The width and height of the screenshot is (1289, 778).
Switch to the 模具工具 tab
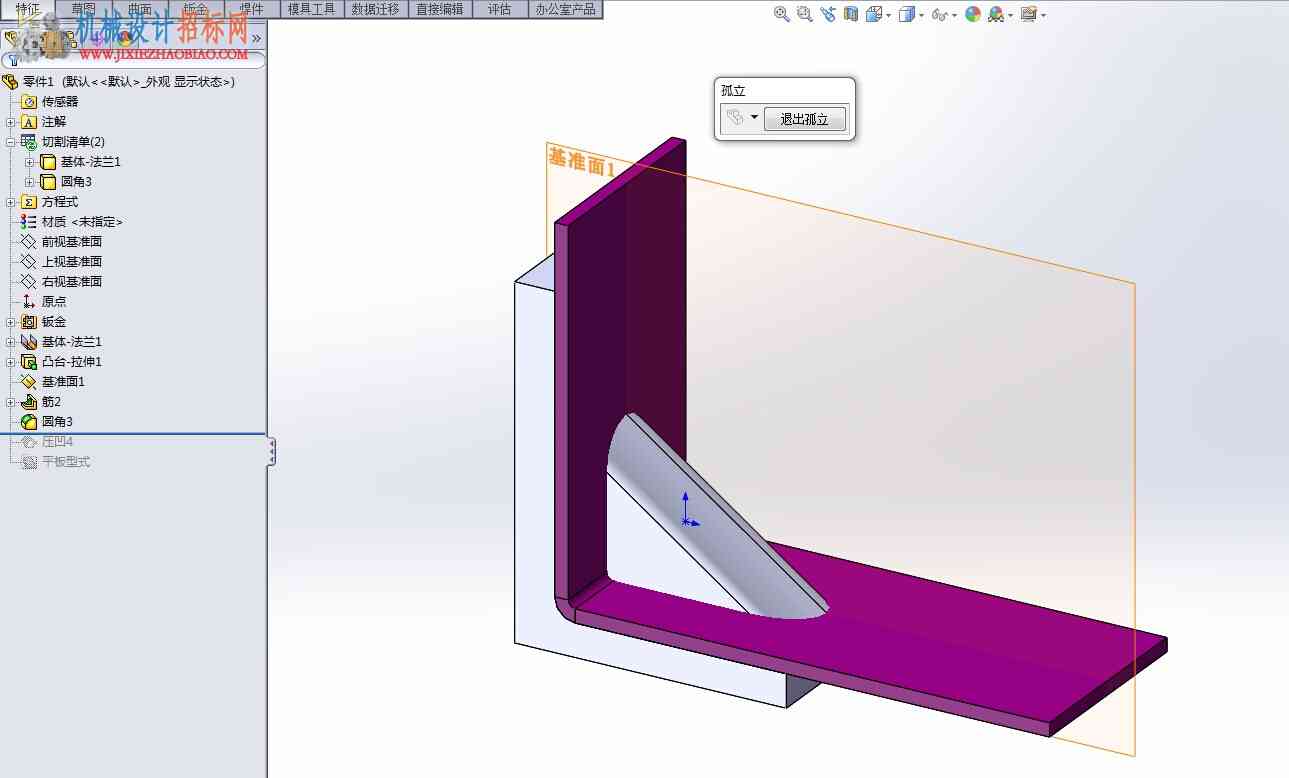coord(311,9)
